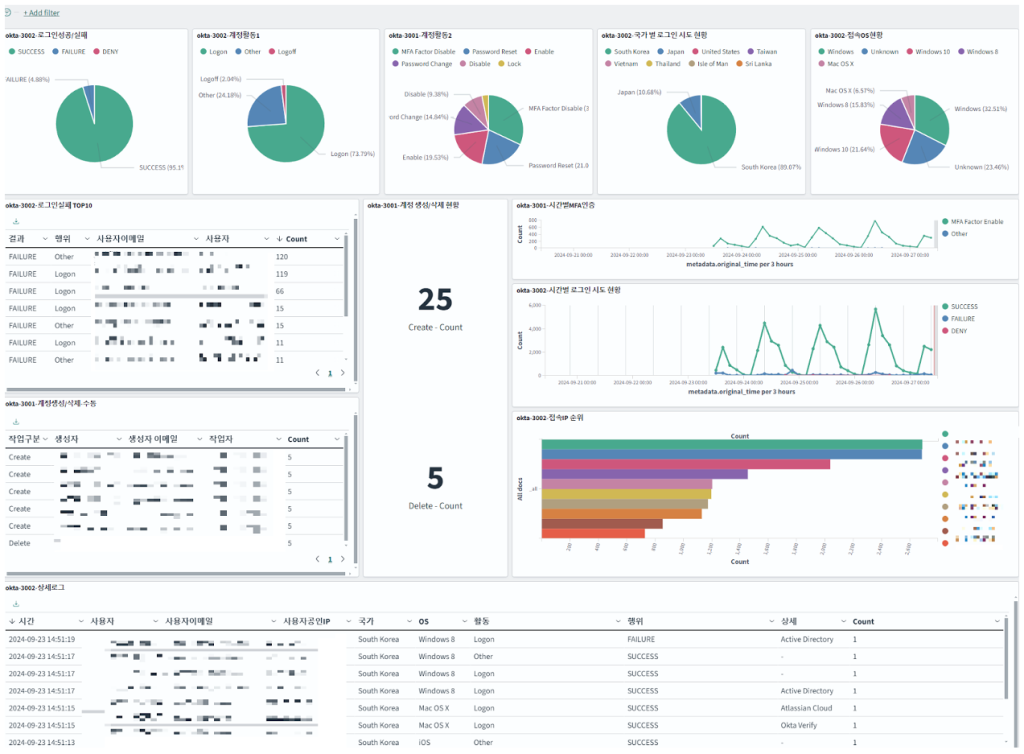Image resolution: width=1024 pixels, height=754 pixels.
Task: Click the sort arrow beside 시간 column
Action: (x=12, y=621)
